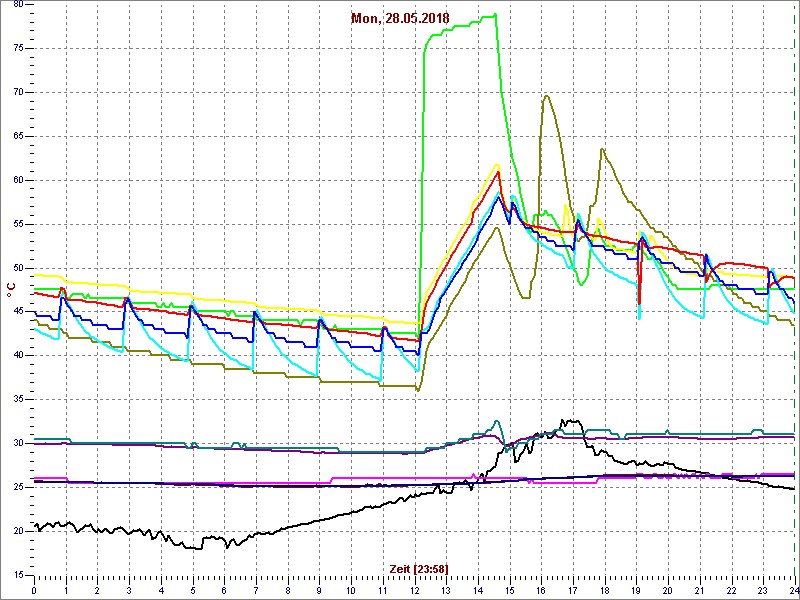Click the 30 value on temperature axis

point(17,443)
